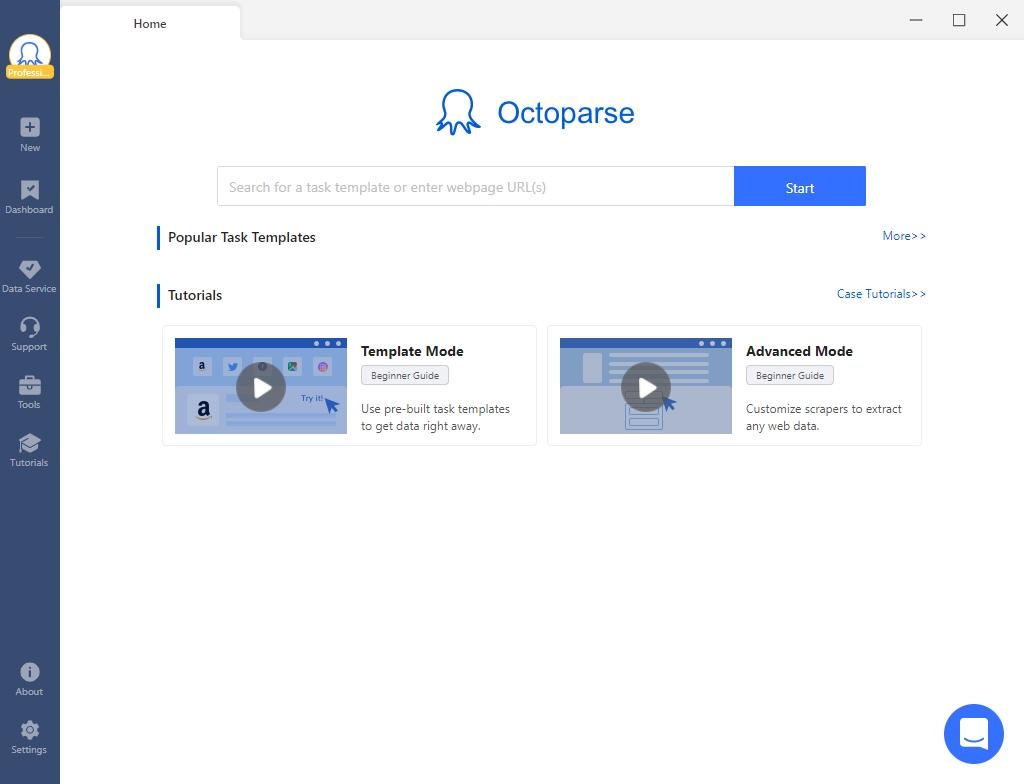Click the Tutorials section heading
This screenshot has width=1024, height=784.
pos(195,295)
